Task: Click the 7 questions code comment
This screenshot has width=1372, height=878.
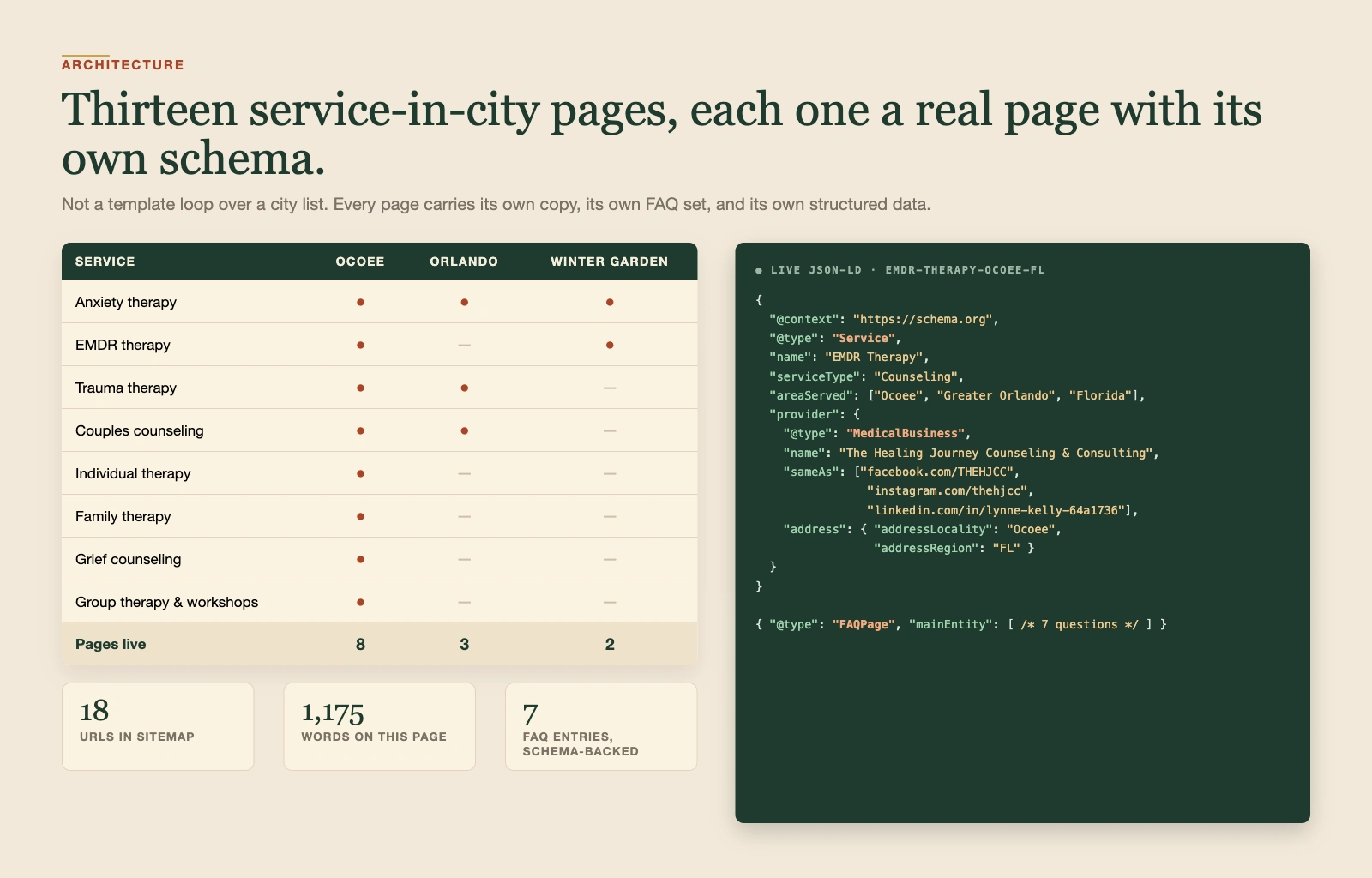Action: [1080, 624]
